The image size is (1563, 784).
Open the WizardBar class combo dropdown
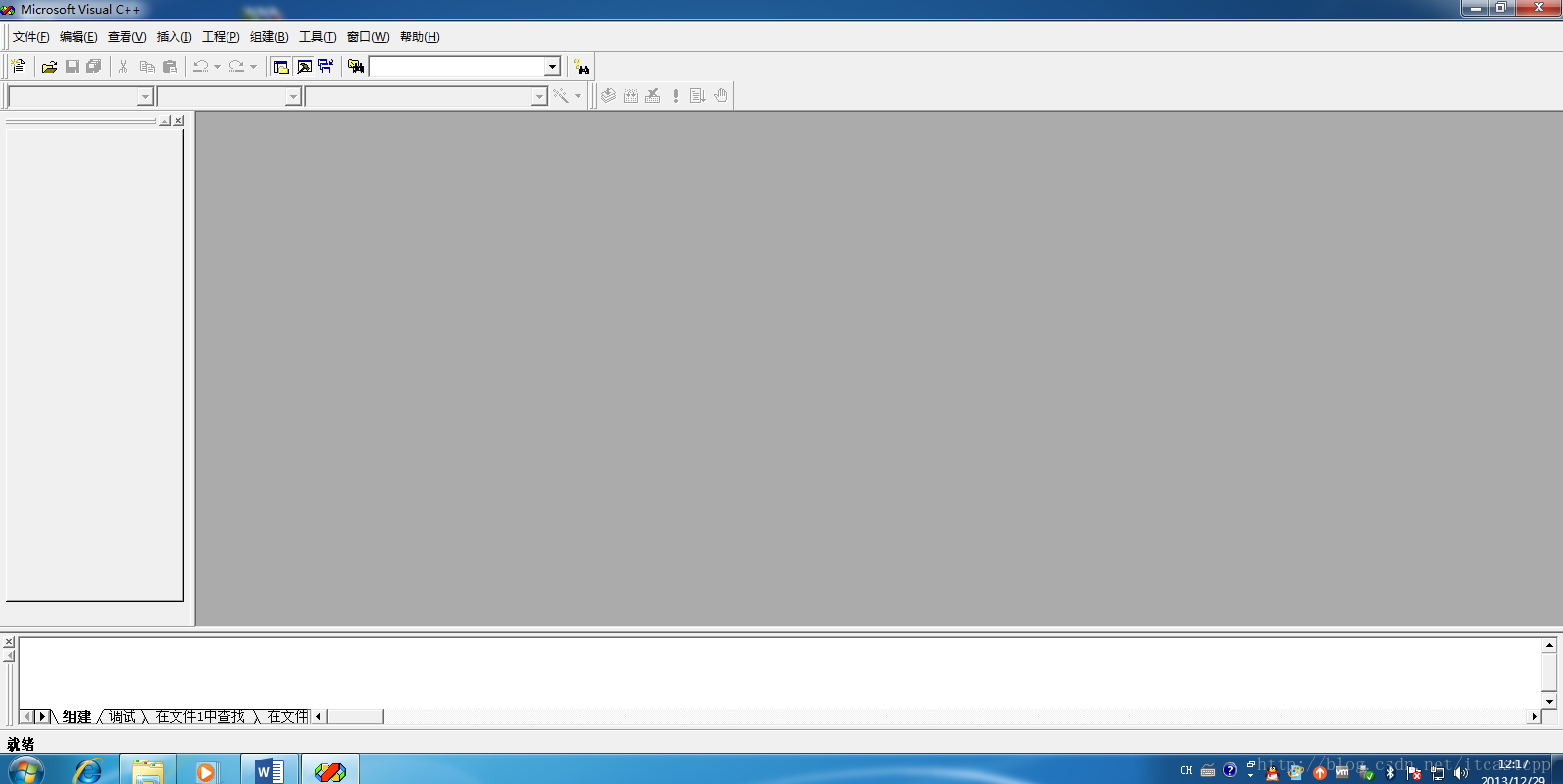point(145,96)
